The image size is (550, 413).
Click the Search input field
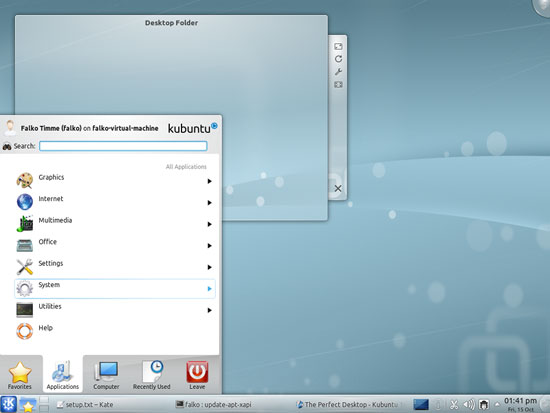[123, 146]
